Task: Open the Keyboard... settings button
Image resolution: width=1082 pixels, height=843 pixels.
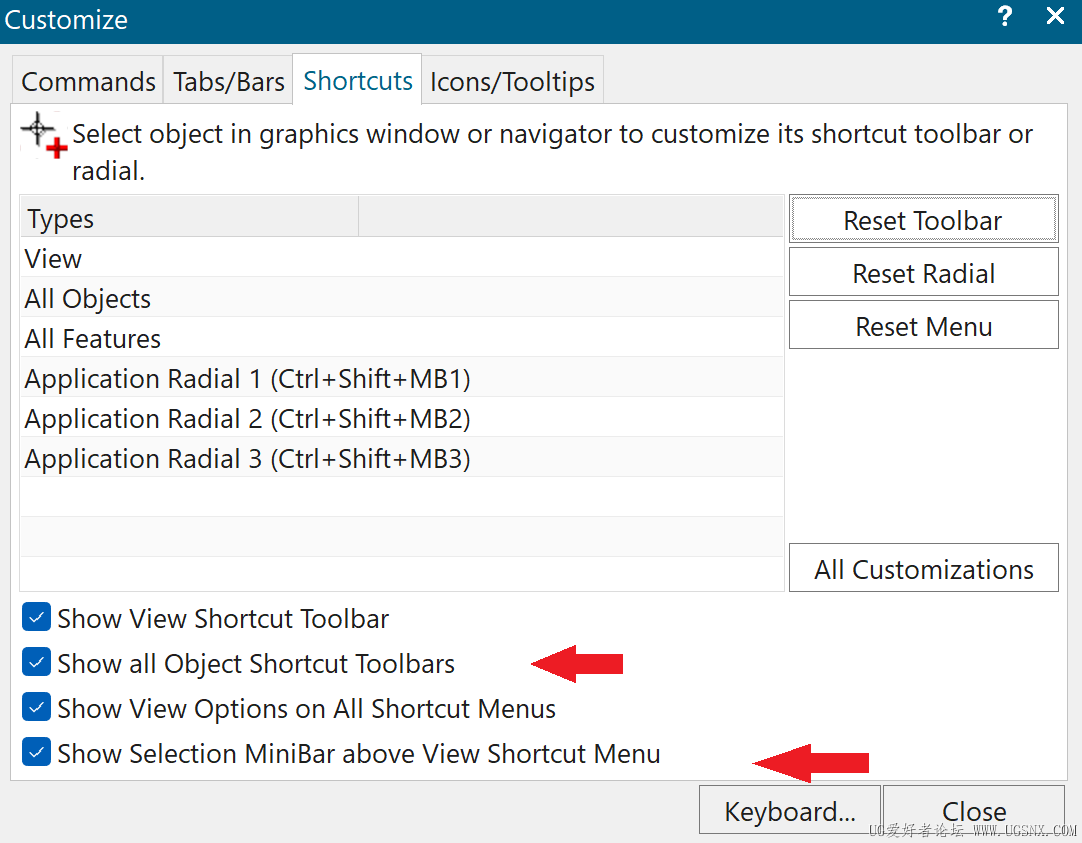Action: point(789,811)
